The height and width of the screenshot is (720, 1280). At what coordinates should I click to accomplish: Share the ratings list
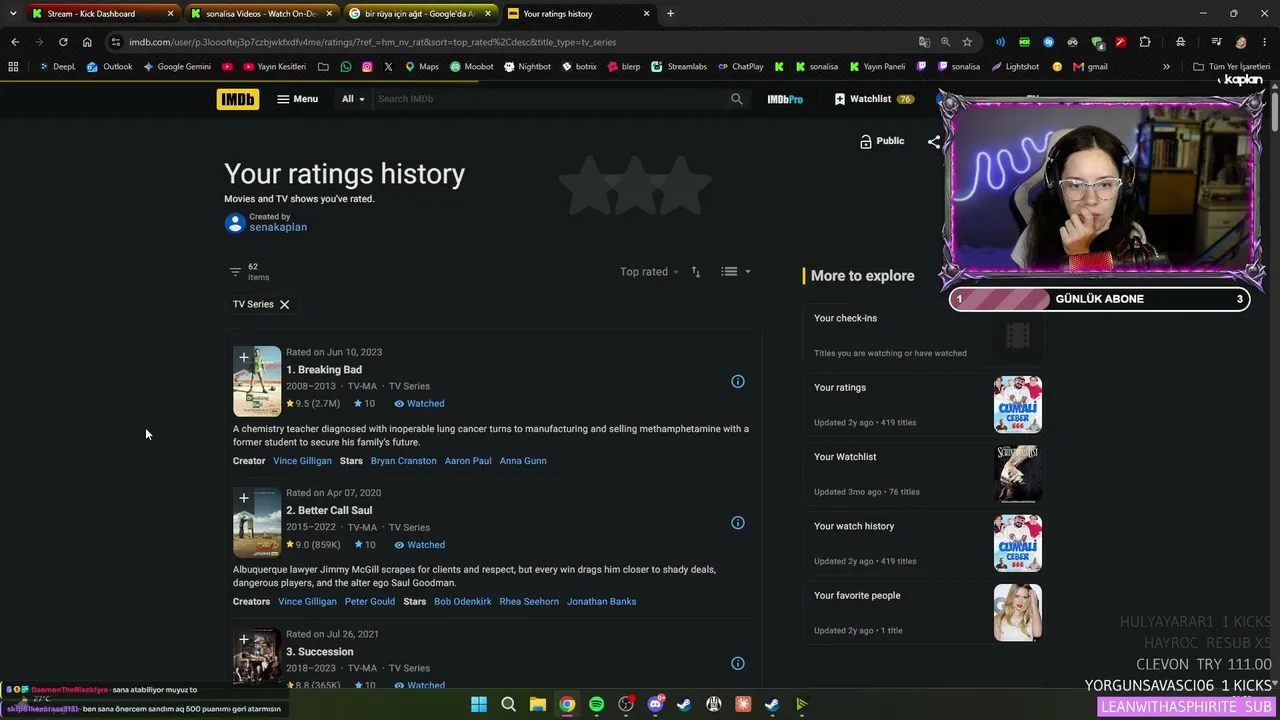[933, 142]
